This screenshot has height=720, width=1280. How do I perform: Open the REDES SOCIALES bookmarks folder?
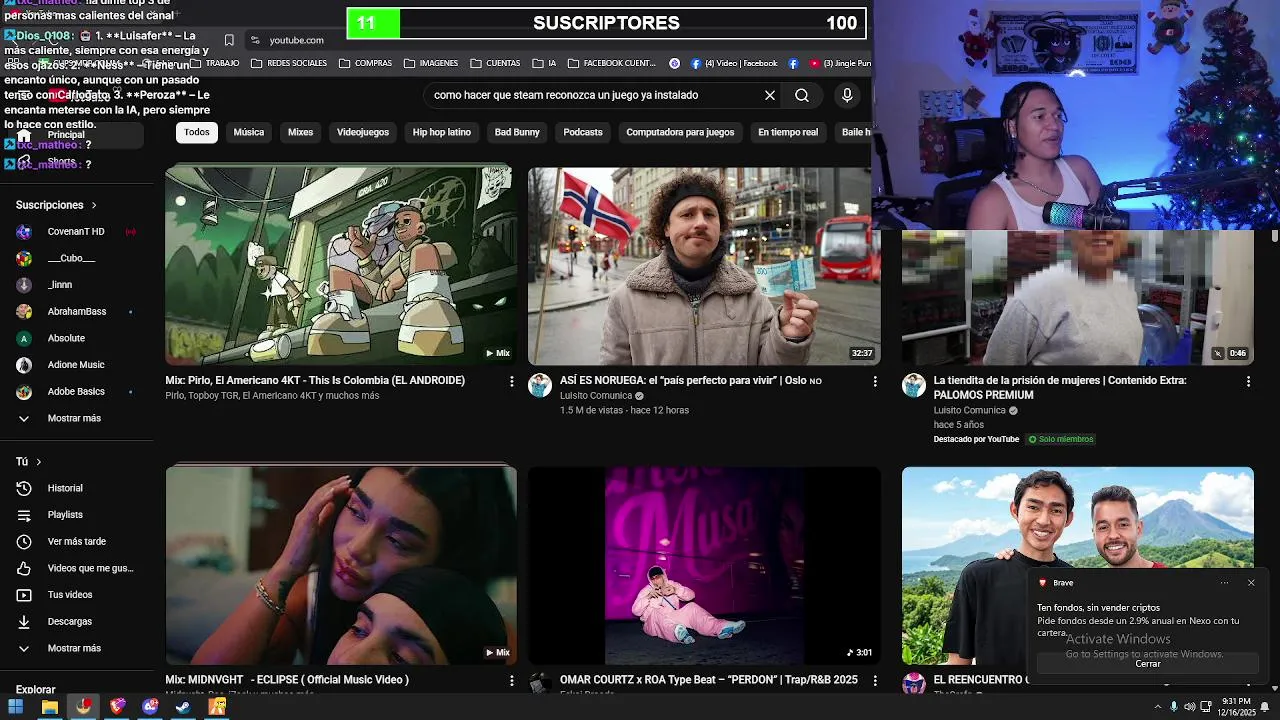(289, 63)
